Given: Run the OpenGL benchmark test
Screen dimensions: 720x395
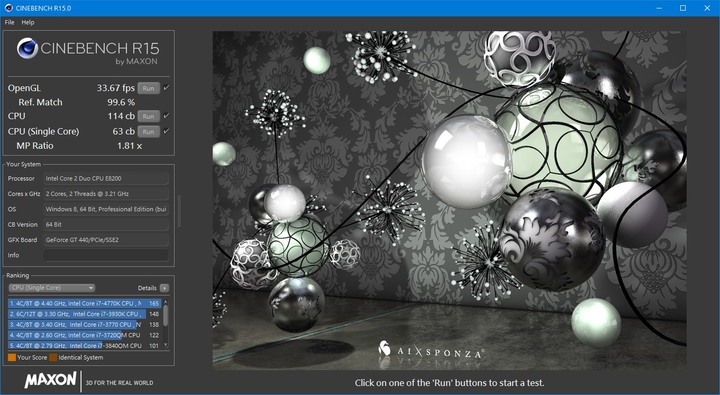Looking at the screenshot, I should [148, 88].
